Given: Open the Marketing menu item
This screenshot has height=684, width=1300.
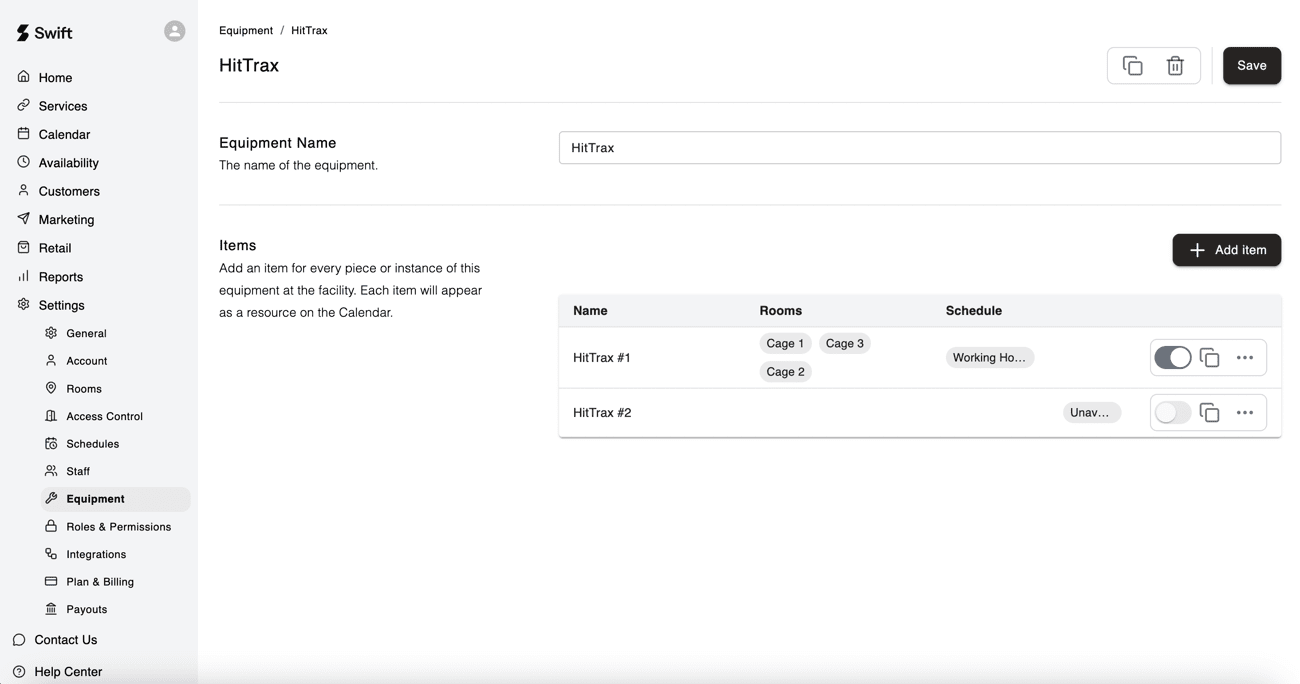Looking at the screenshot, I should [x=66, y=219].
